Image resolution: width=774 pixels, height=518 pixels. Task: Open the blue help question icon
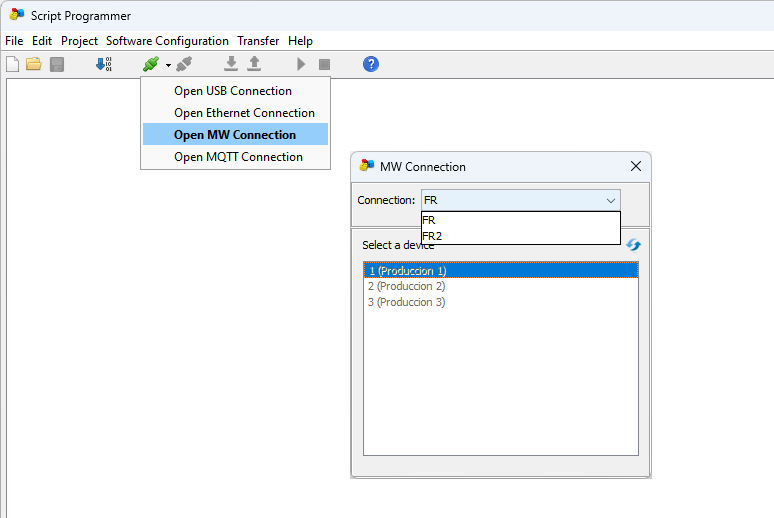click(371, 64)
